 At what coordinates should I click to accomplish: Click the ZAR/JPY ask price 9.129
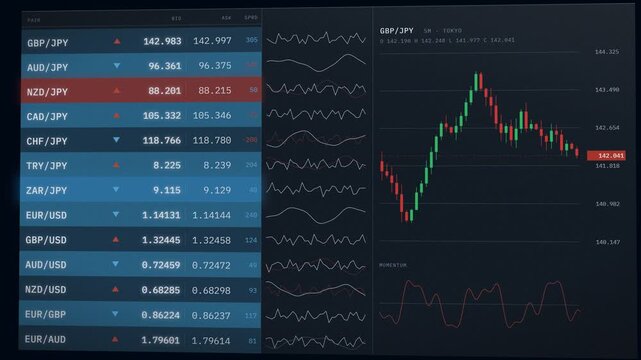[x=217, y=190]
